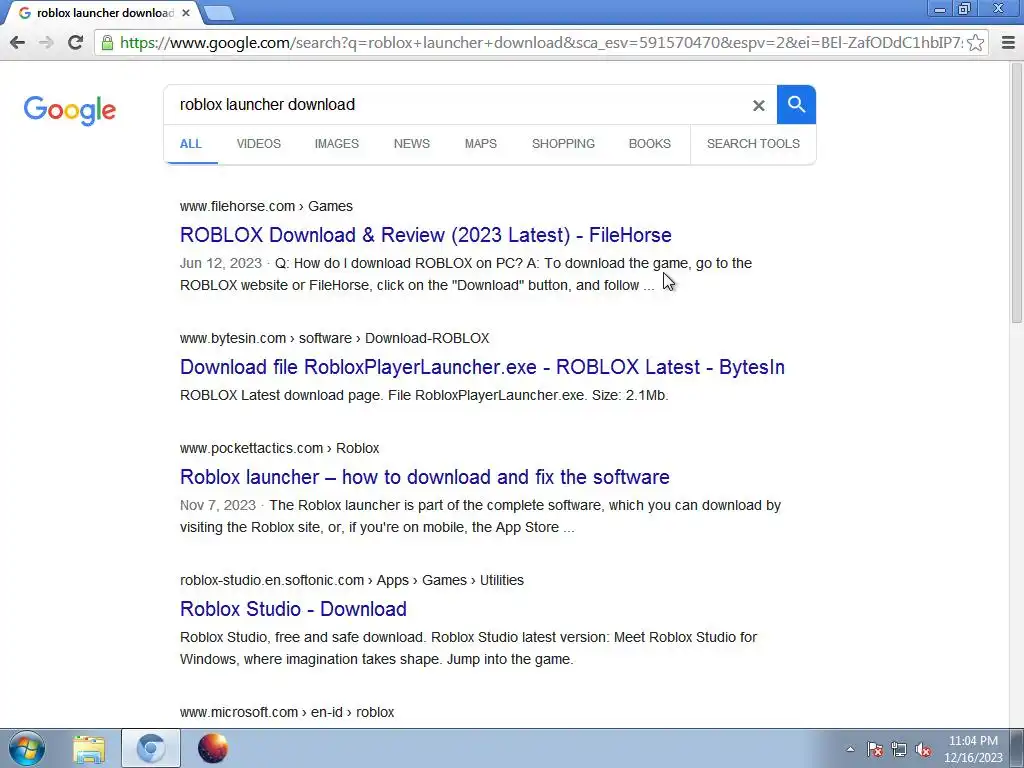Open the FileHorse ROBLOX Download & Review link
Viewport: 1024px width, 768px height.
[x=426, y=235]
